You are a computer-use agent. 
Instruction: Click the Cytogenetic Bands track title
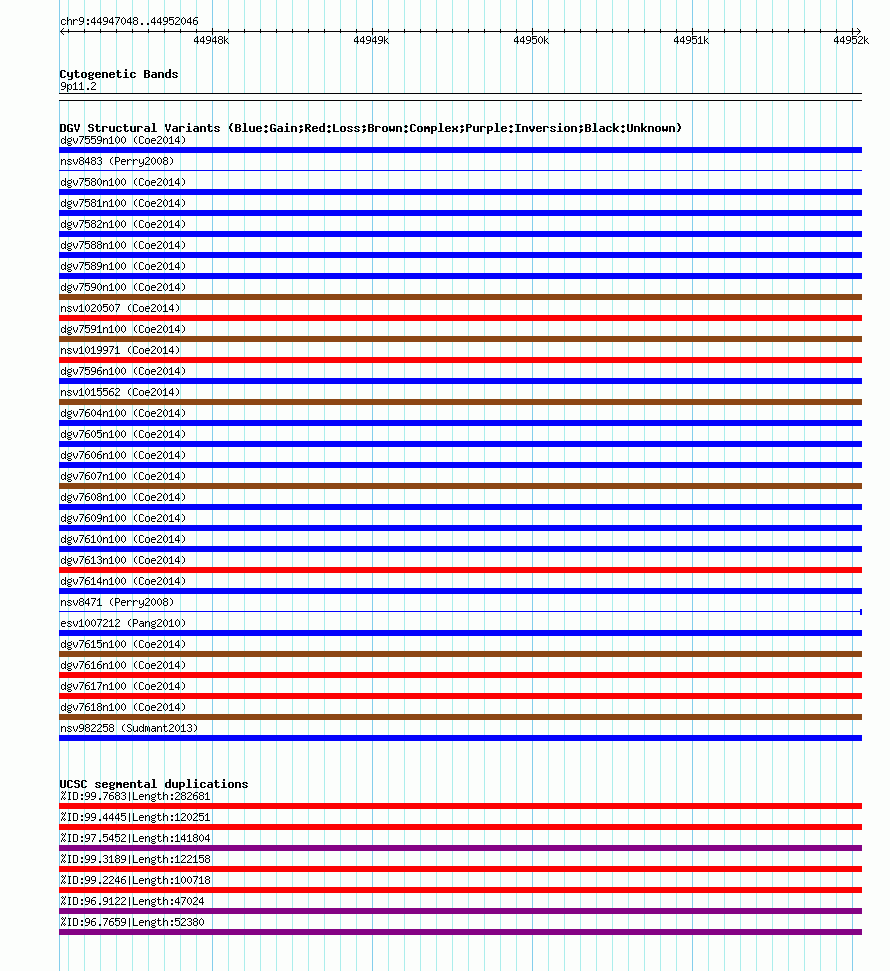pos(119,74)
